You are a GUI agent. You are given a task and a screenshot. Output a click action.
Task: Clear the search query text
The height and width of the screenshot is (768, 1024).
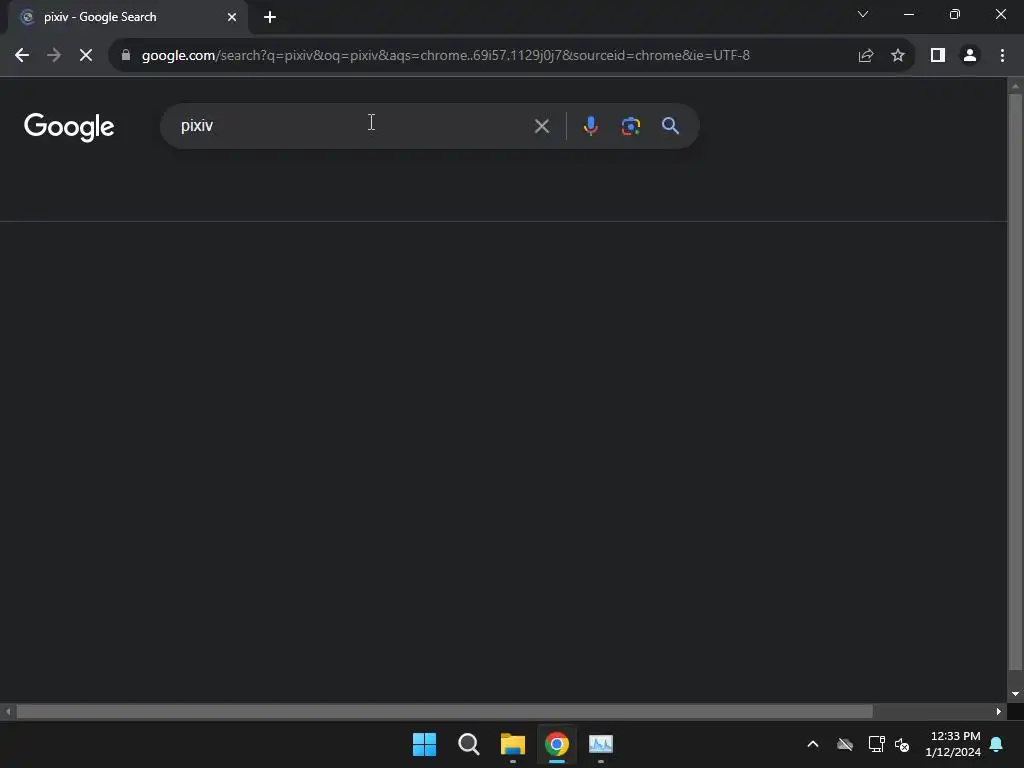click(542, 126)
